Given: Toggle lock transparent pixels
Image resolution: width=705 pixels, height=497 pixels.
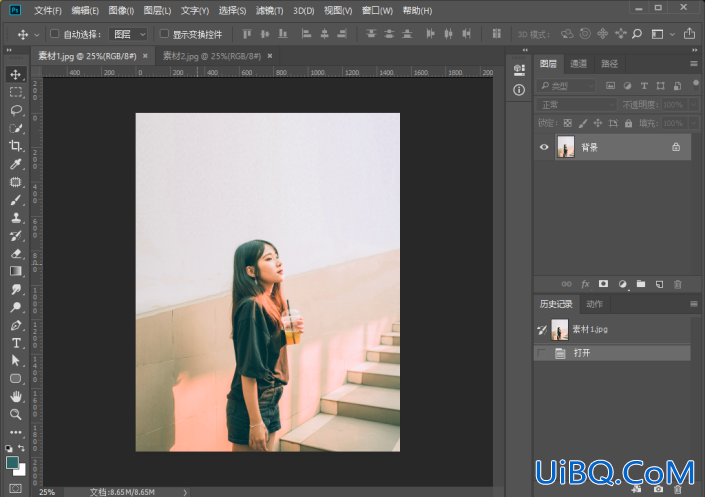Looking at the screenshot, I should tap(568, 123).
